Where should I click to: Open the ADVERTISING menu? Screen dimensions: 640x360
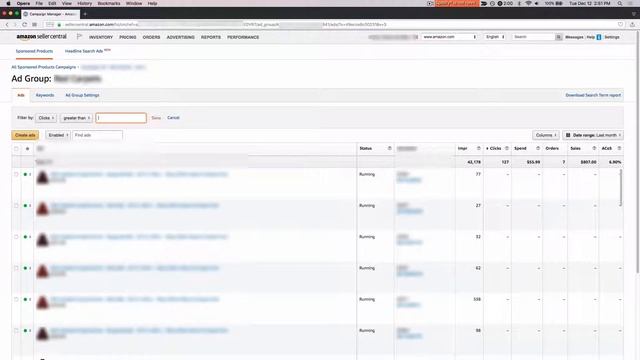coord(180,37)
